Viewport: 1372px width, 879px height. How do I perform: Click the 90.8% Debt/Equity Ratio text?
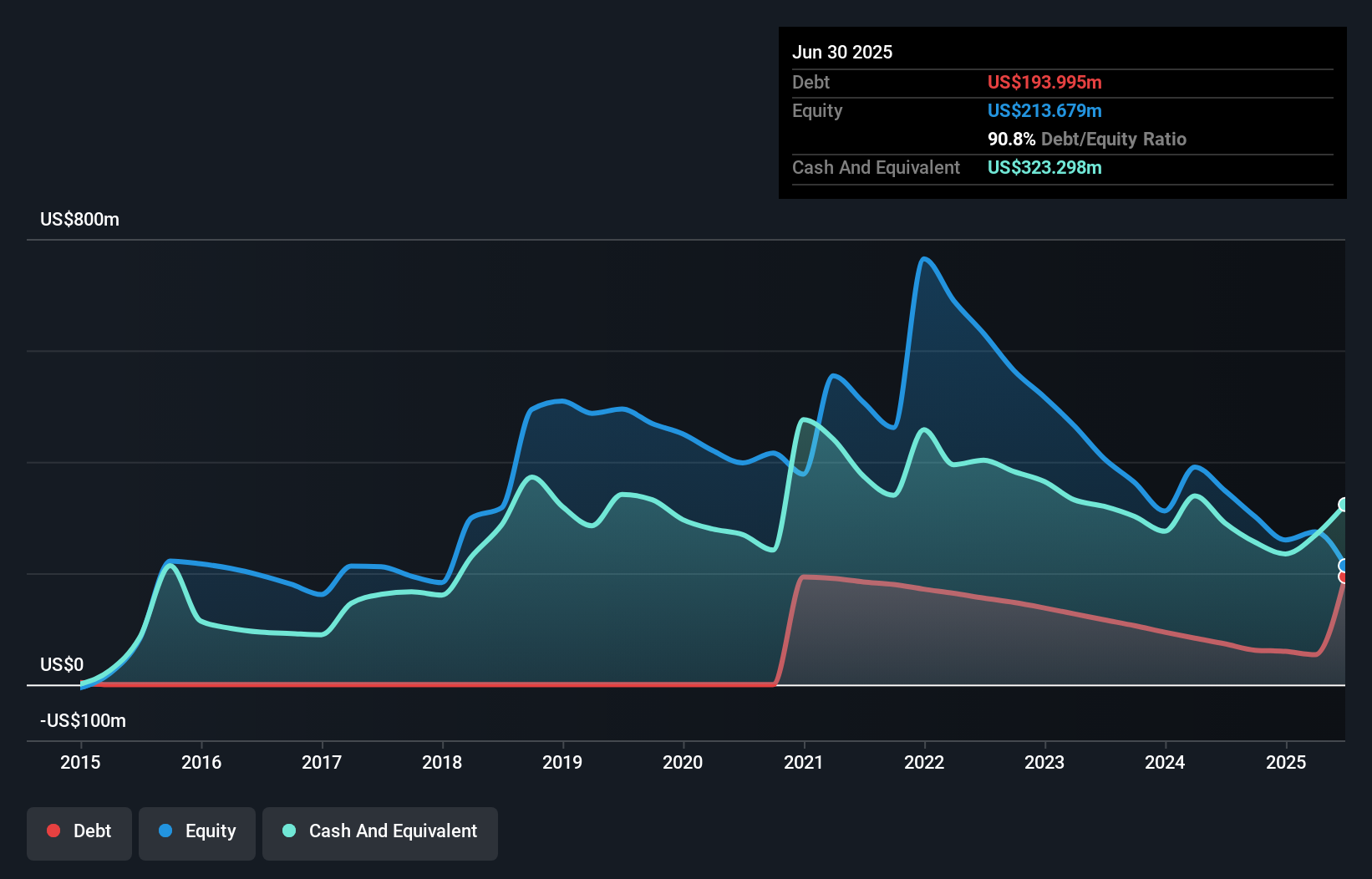(1087, 139)
